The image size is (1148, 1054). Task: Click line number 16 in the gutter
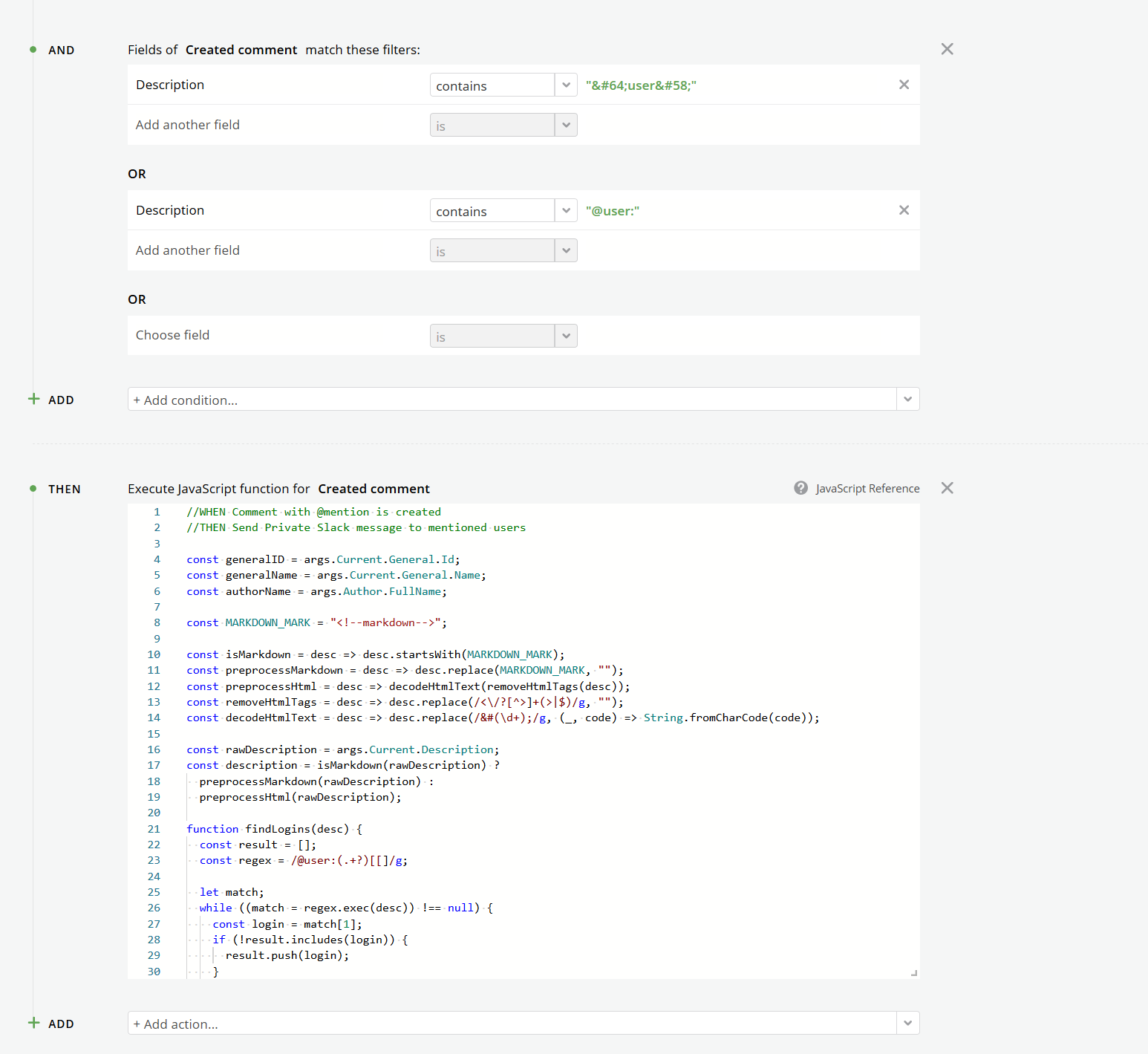(154, 749)
